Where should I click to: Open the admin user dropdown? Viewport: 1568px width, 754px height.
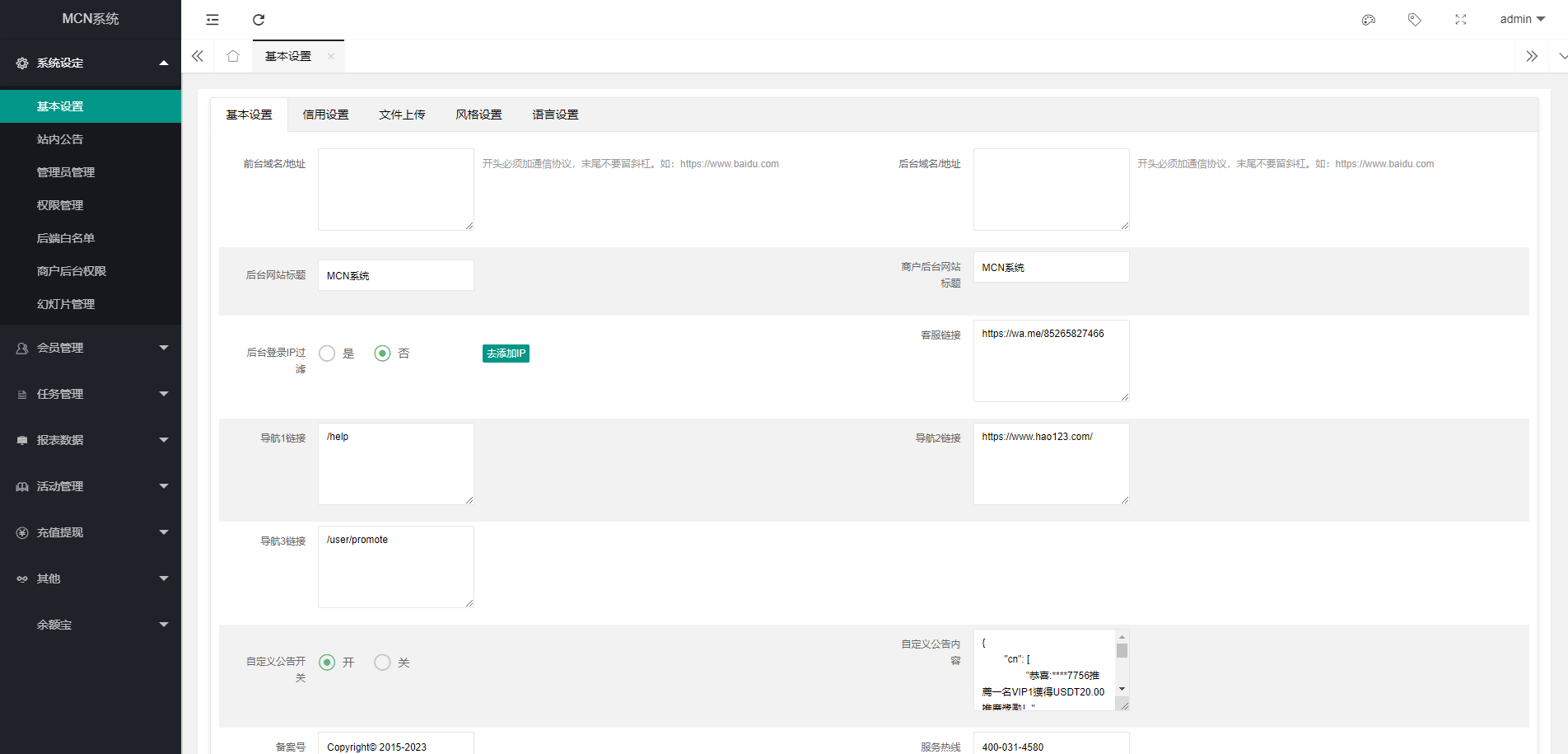point(1522,19)
